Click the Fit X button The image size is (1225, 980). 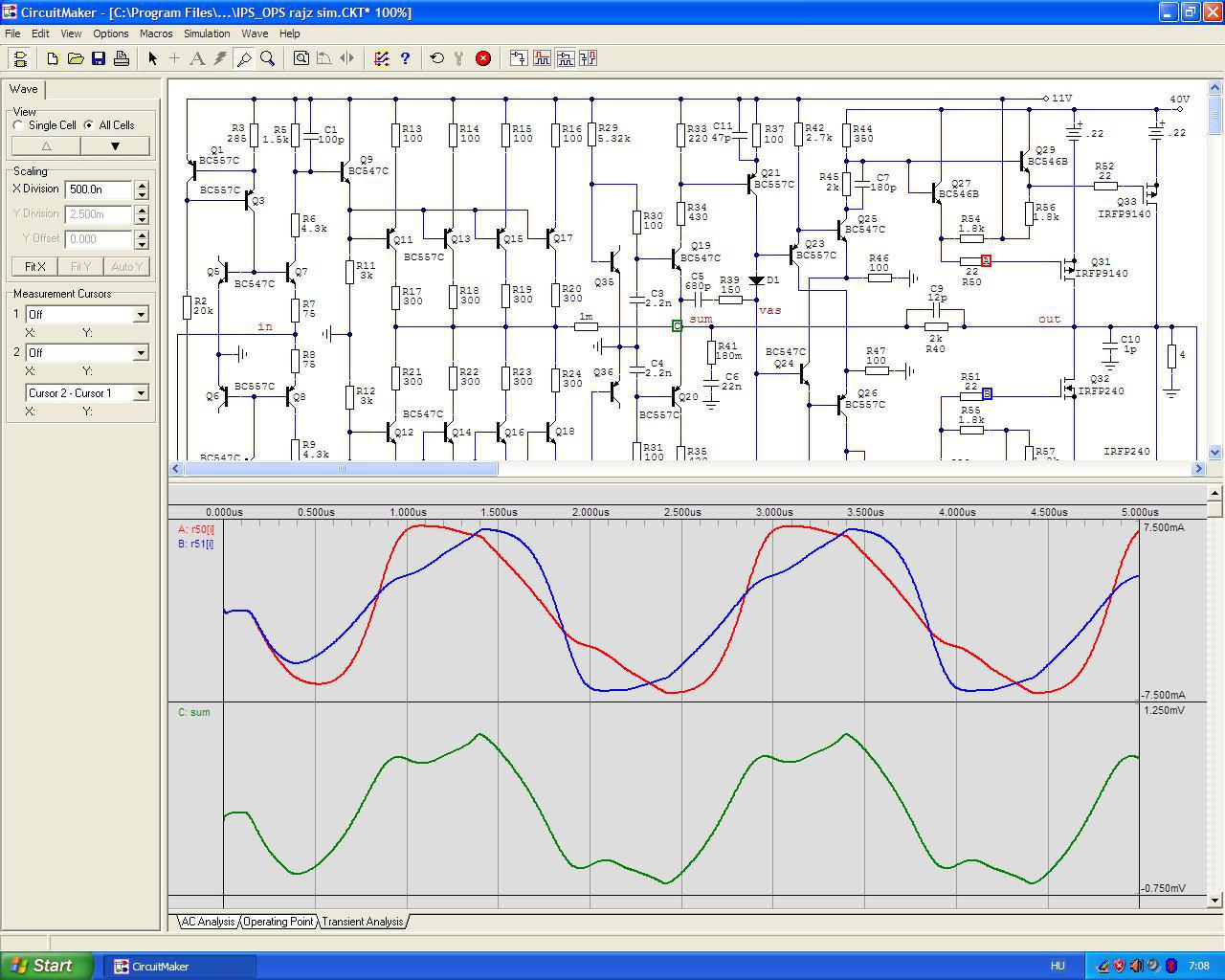pos(34,267)
